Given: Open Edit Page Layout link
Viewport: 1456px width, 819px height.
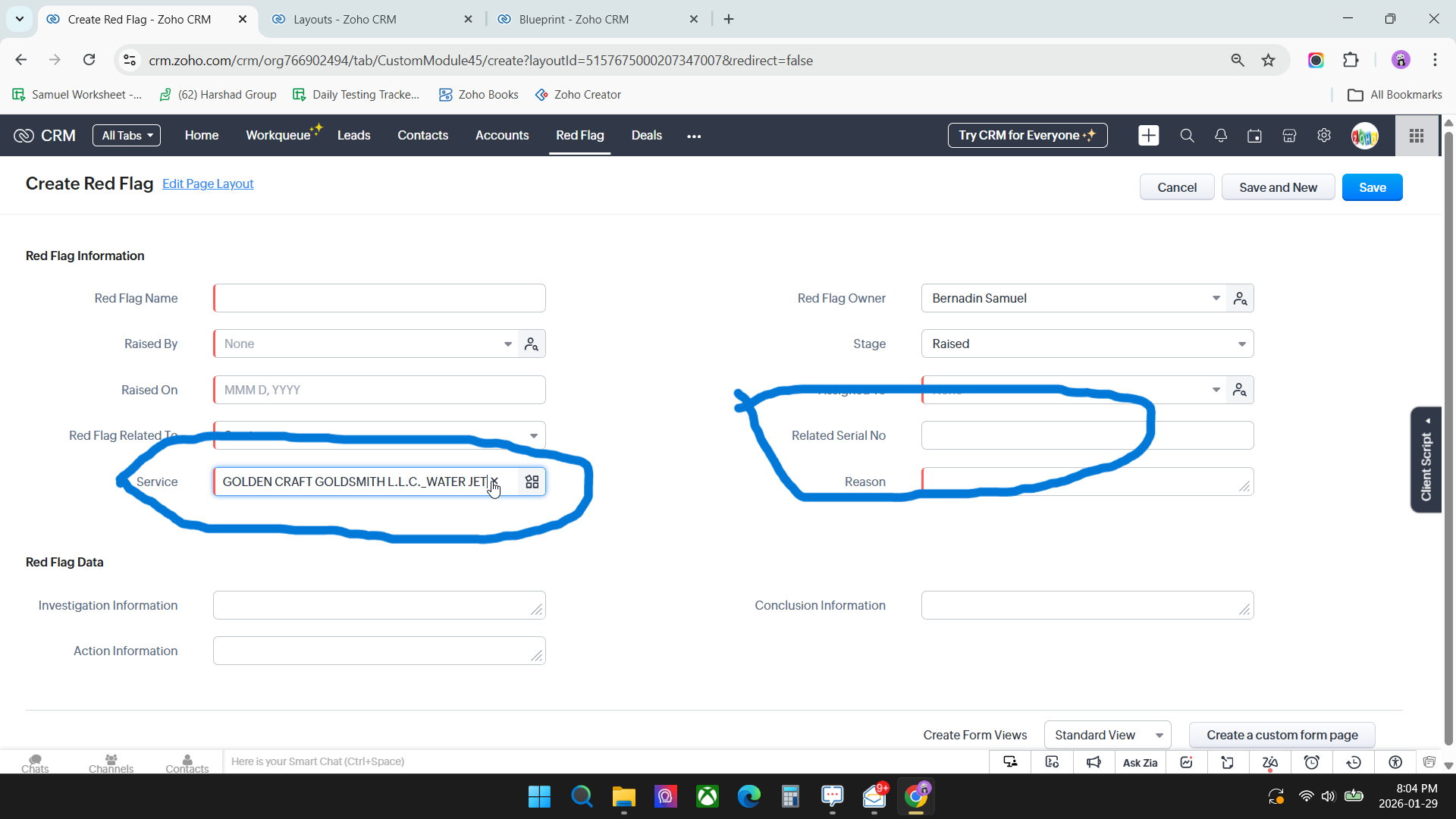Looking at the screenshot, I should point(208,184).
